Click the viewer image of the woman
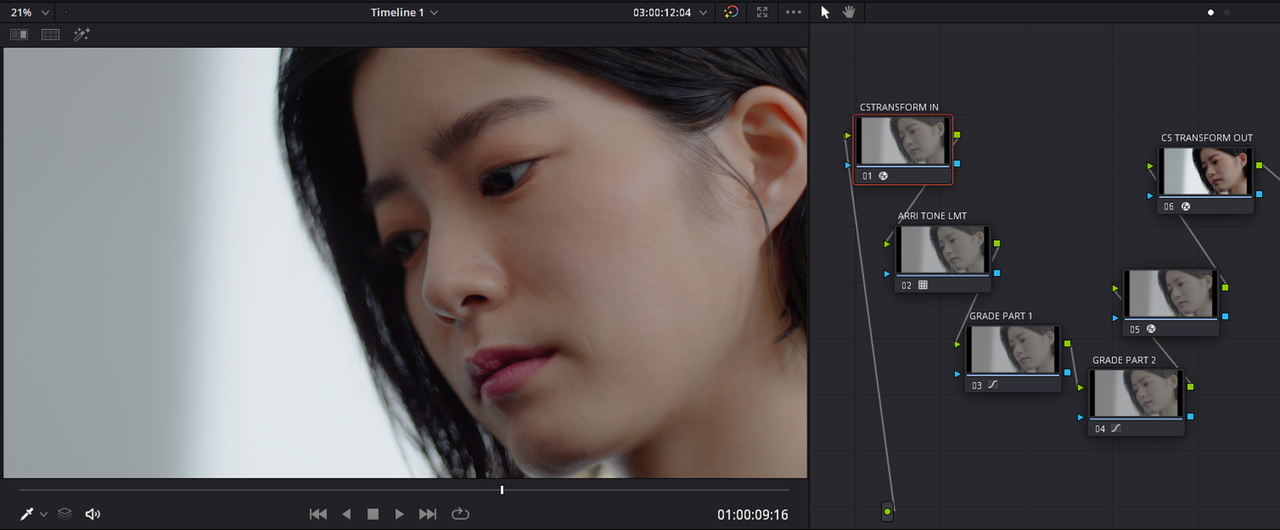 click(x=404, y=262)
